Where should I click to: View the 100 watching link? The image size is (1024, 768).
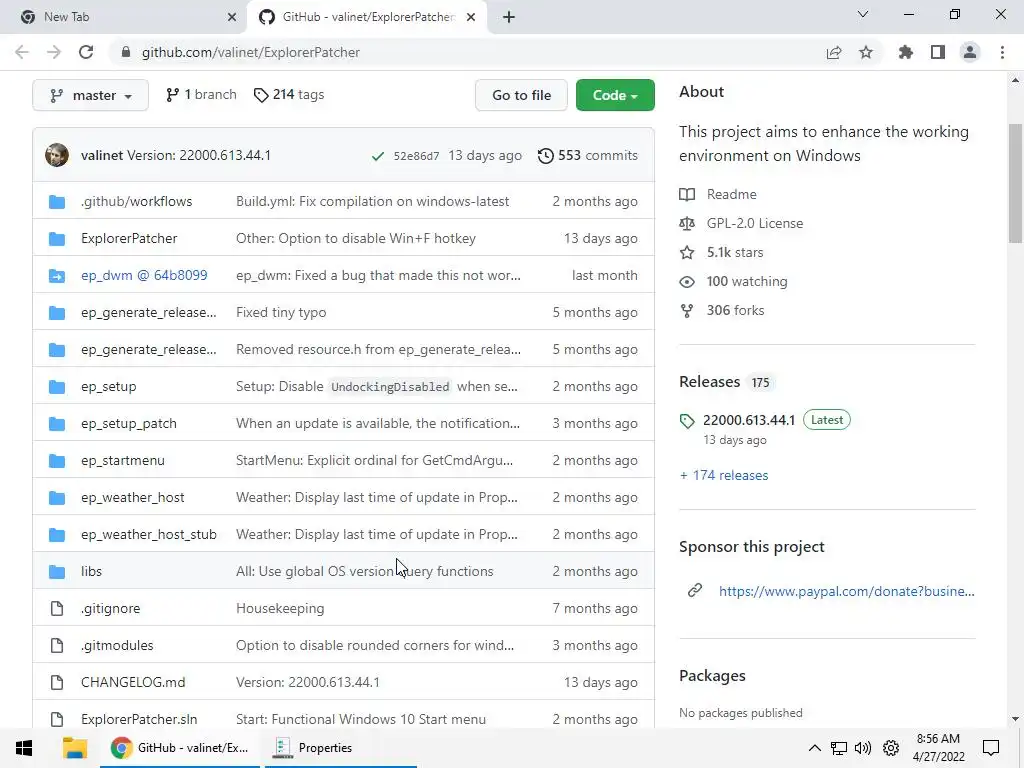733,281
